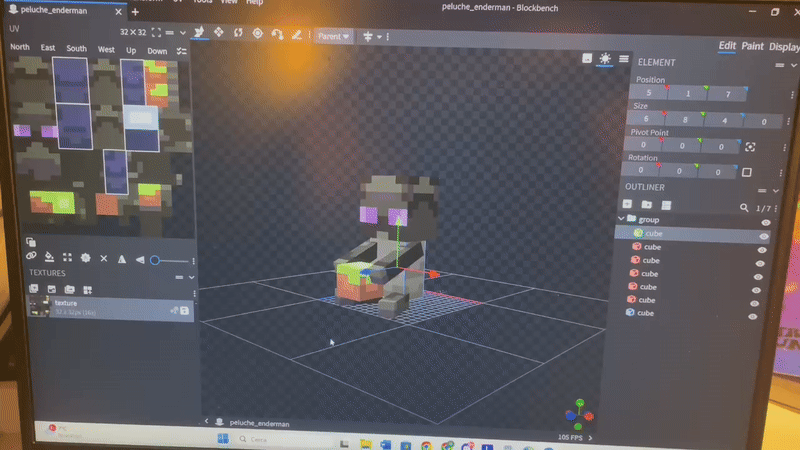Click the fourth icon under TEXTURES heading
Screen dimensions: 800x450
pos(87,290)
